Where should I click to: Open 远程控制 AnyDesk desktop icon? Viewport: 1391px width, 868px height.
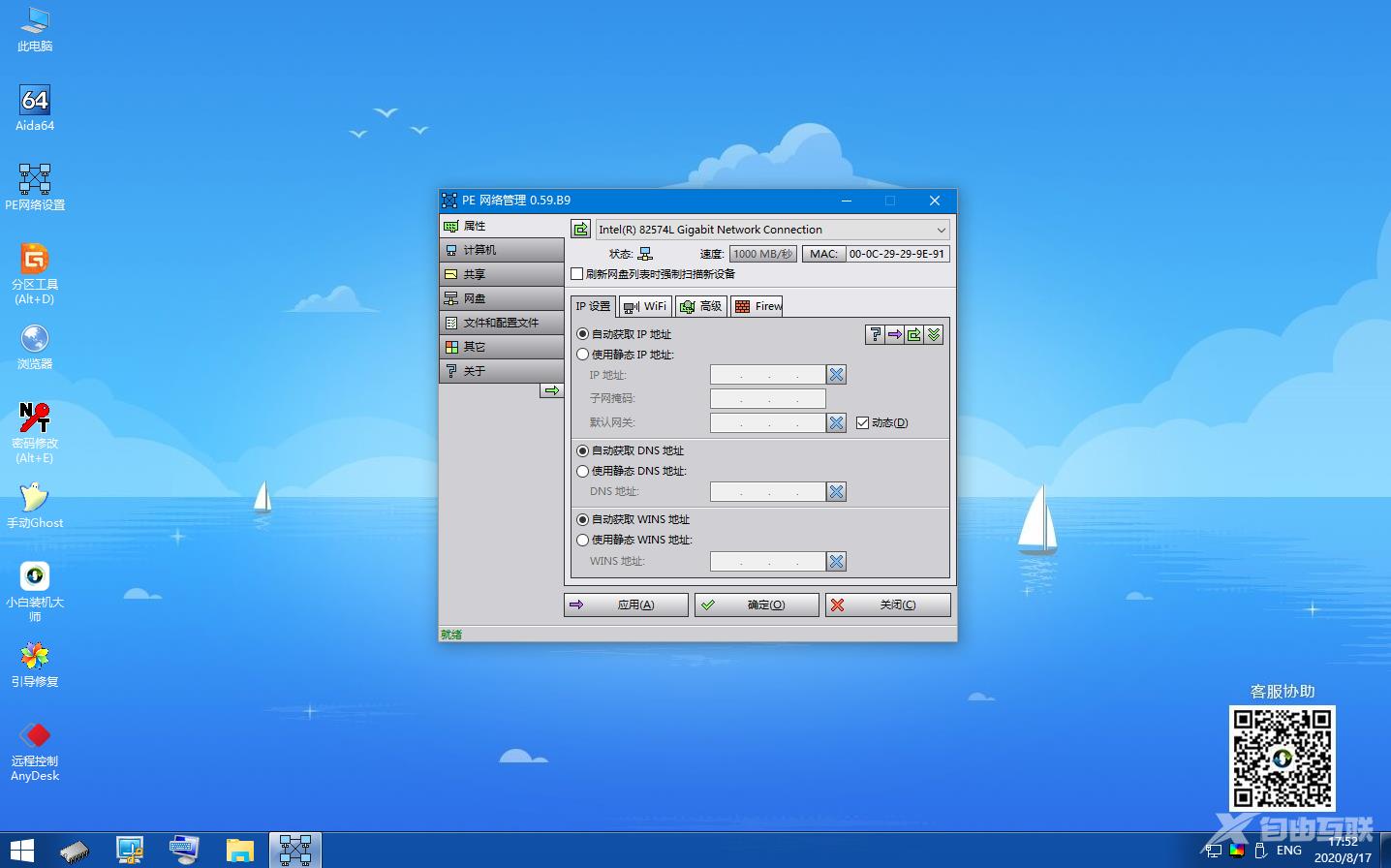point(35,751)
